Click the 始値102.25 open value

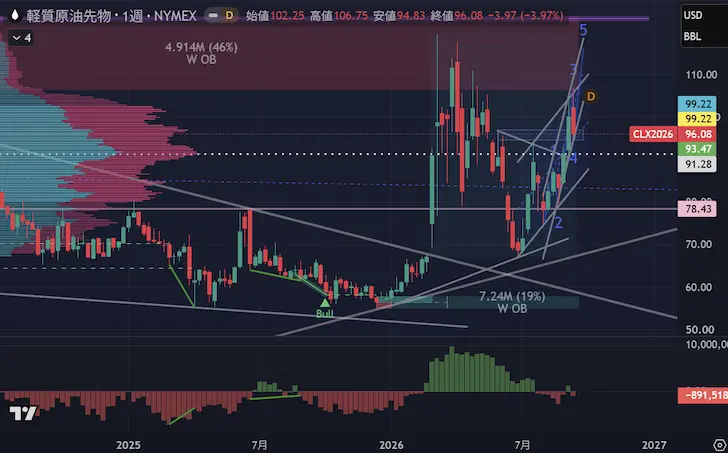pyautogui.click(x=275, y=16)
